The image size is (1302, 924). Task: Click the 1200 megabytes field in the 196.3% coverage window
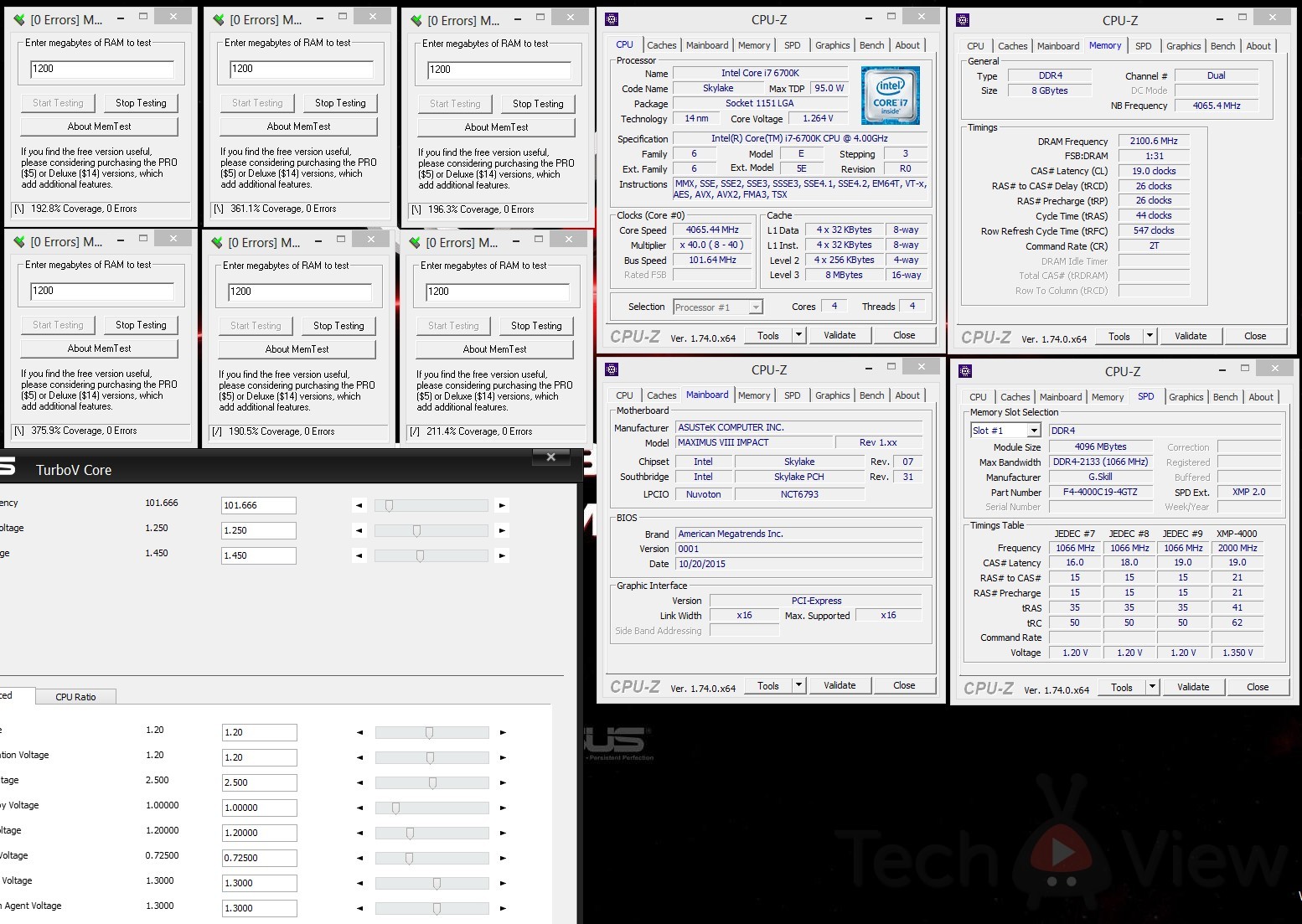coord(499,70)
